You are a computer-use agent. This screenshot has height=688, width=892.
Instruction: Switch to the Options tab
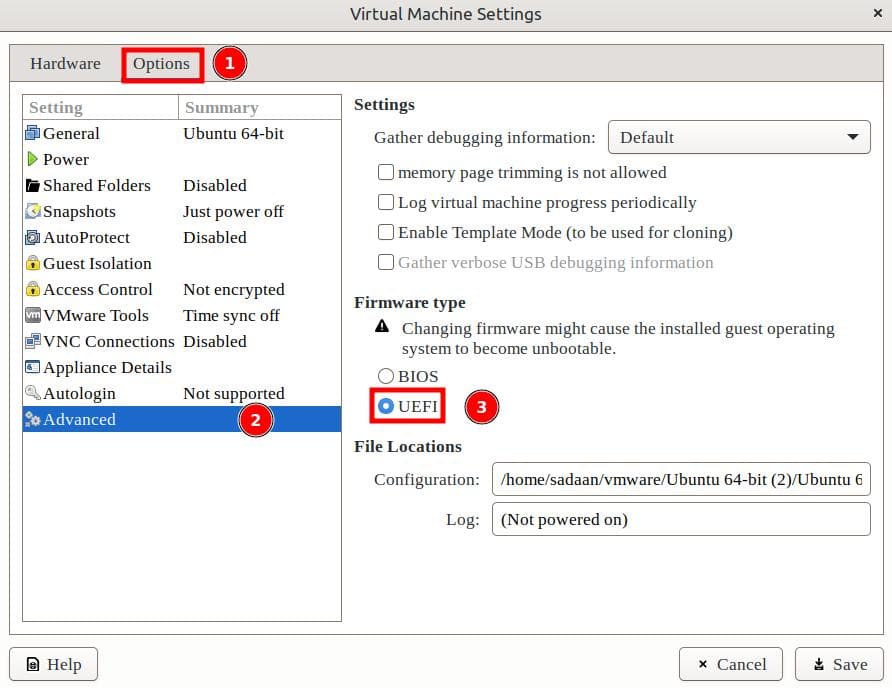click(162, 64)
